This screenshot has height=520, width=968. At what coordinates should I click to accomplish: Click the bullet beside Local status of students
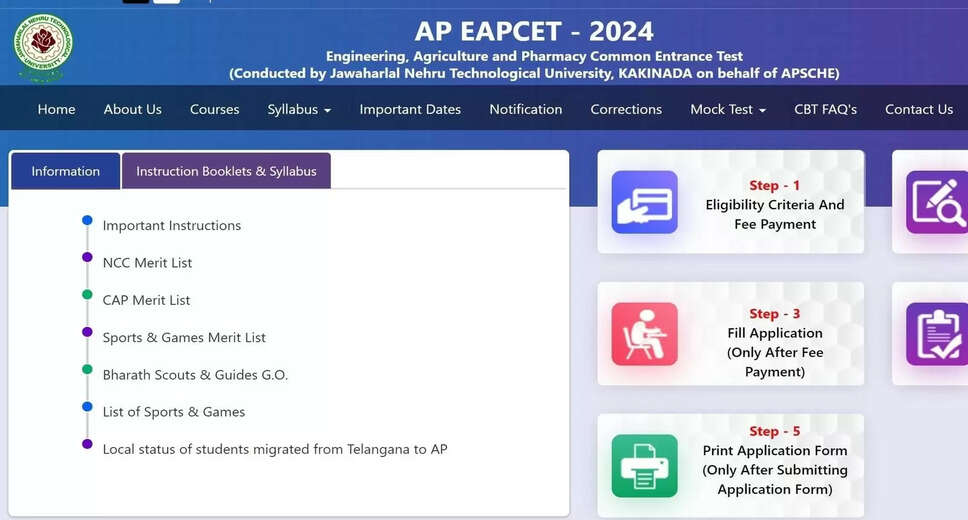(x=87, y=444)
